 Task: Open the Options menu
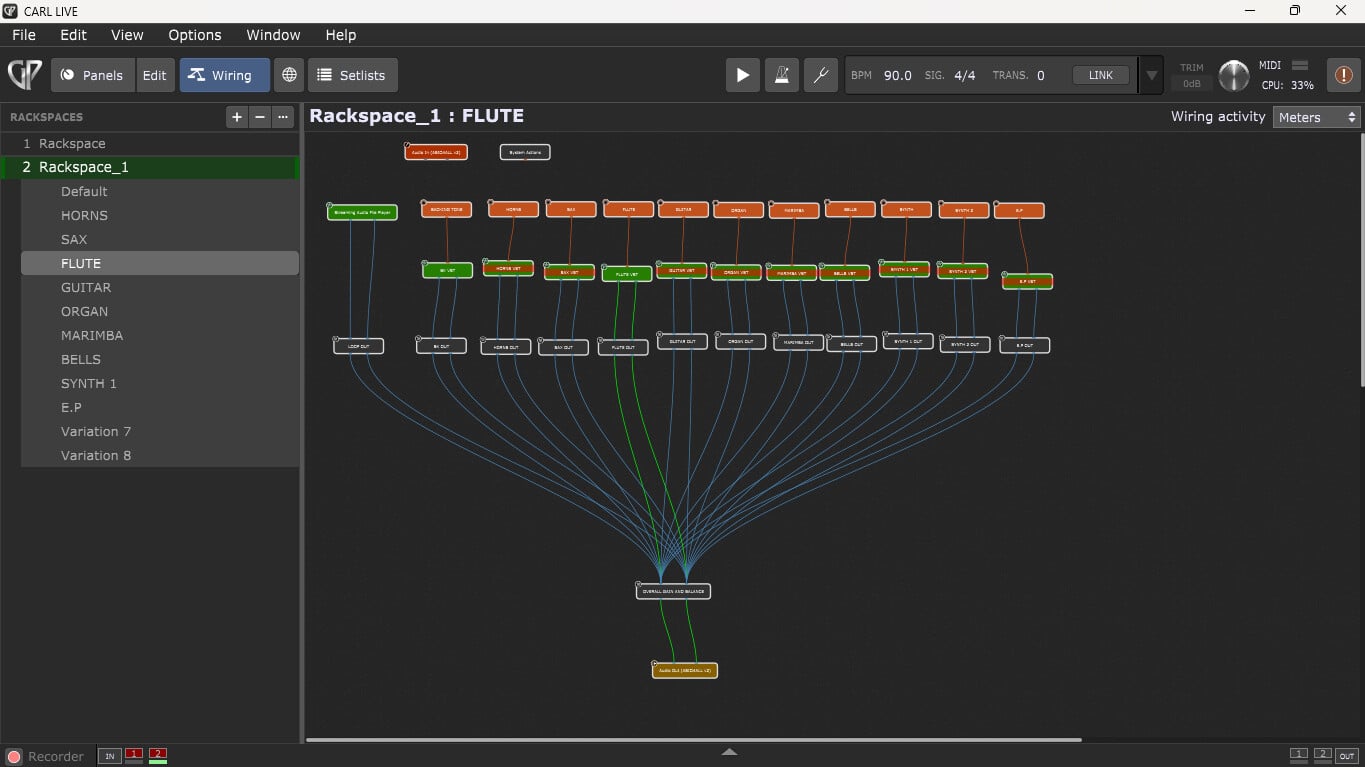point(194,35)
